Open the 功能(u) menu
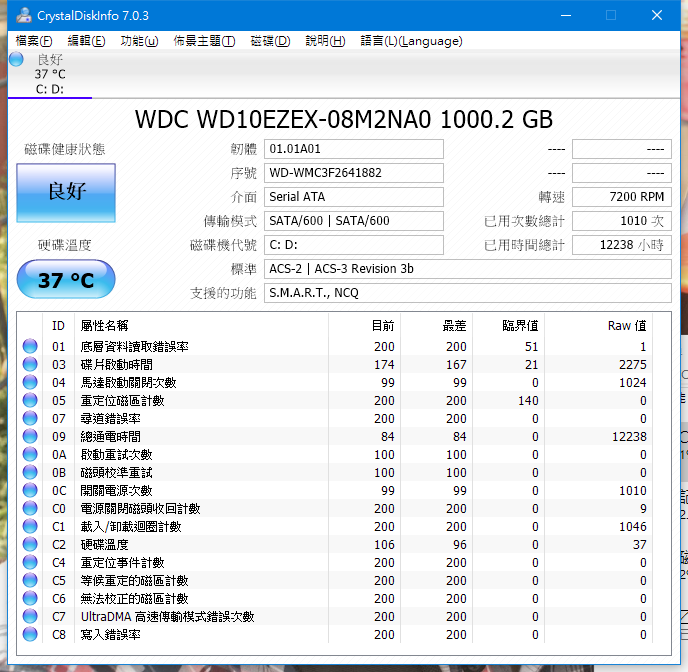Viewport: 688px width, 672px height. (x=139, y=41)
